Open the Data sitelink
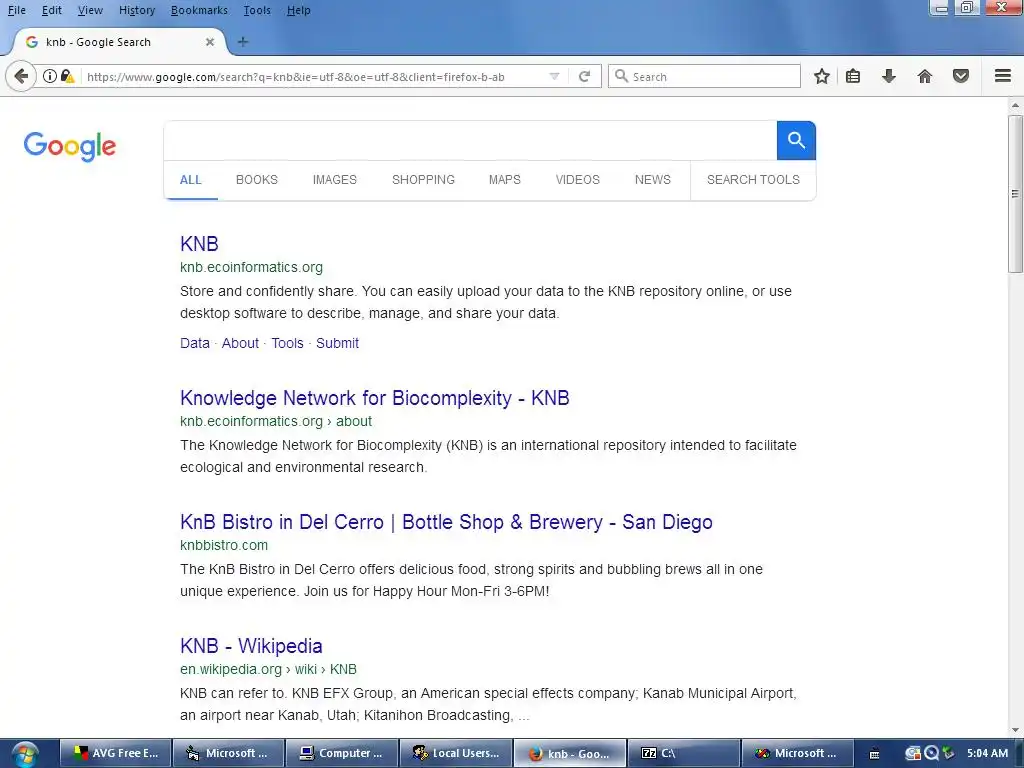 (x=195, y=343)
